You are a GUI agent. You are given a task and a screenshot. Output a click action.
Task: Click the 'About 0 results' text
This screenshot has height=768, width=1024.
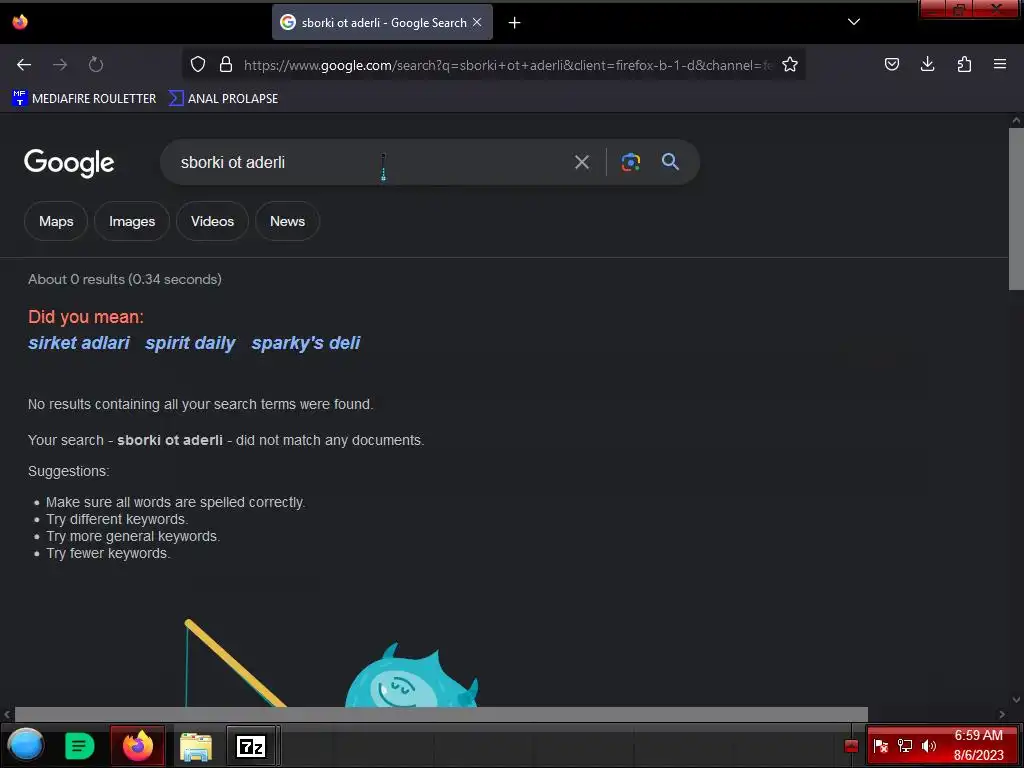point(125,280)
